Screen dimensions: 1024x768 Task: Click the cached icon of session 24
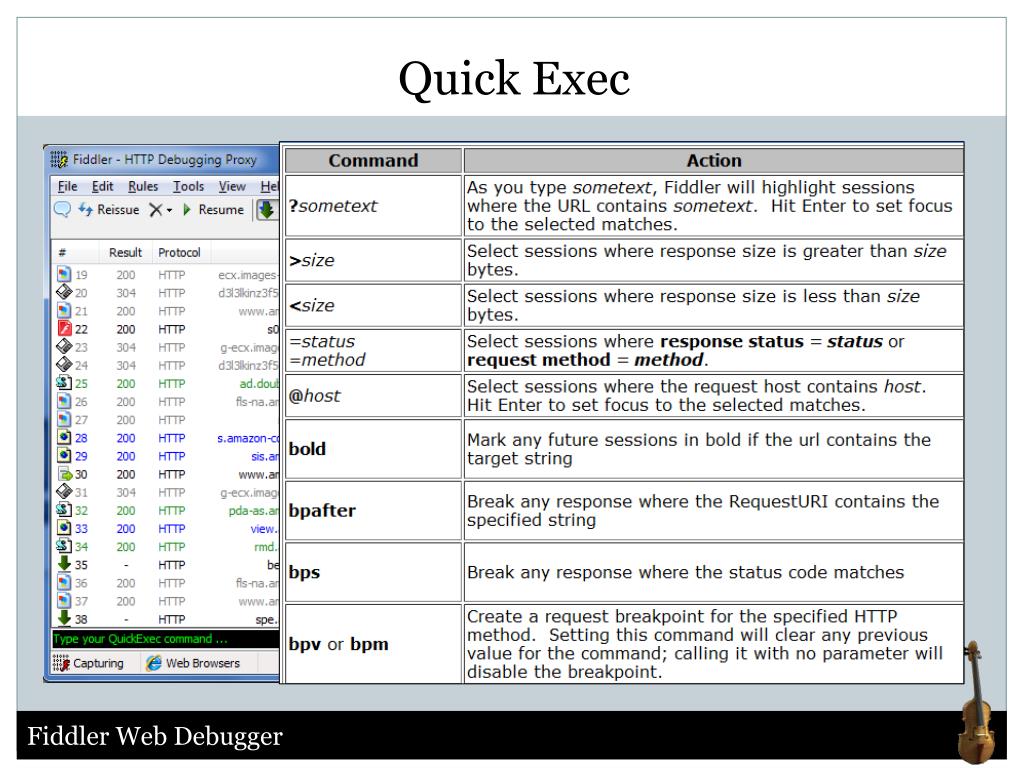tap(63, 364)
